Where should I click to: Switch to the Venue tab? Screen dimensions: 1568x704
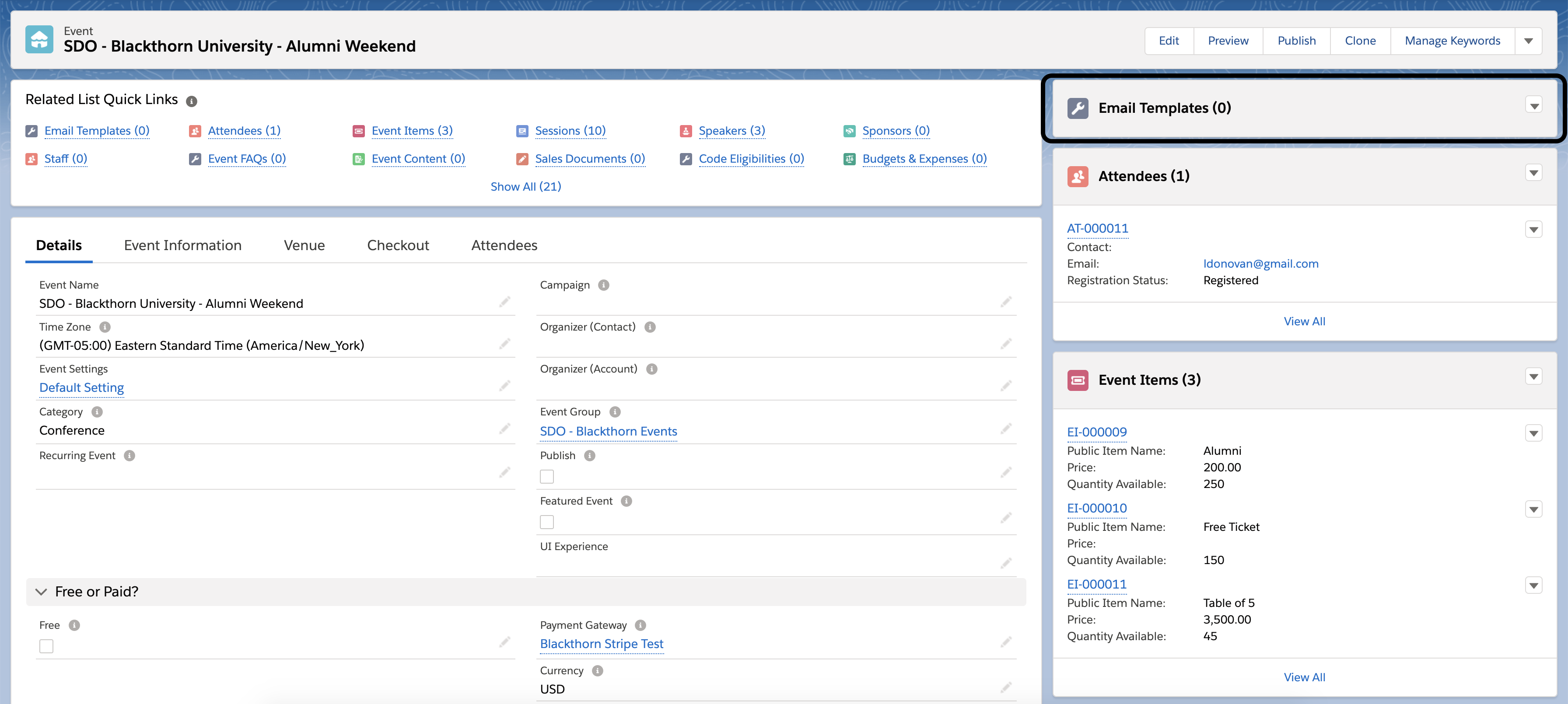click(x=304, y=246)
